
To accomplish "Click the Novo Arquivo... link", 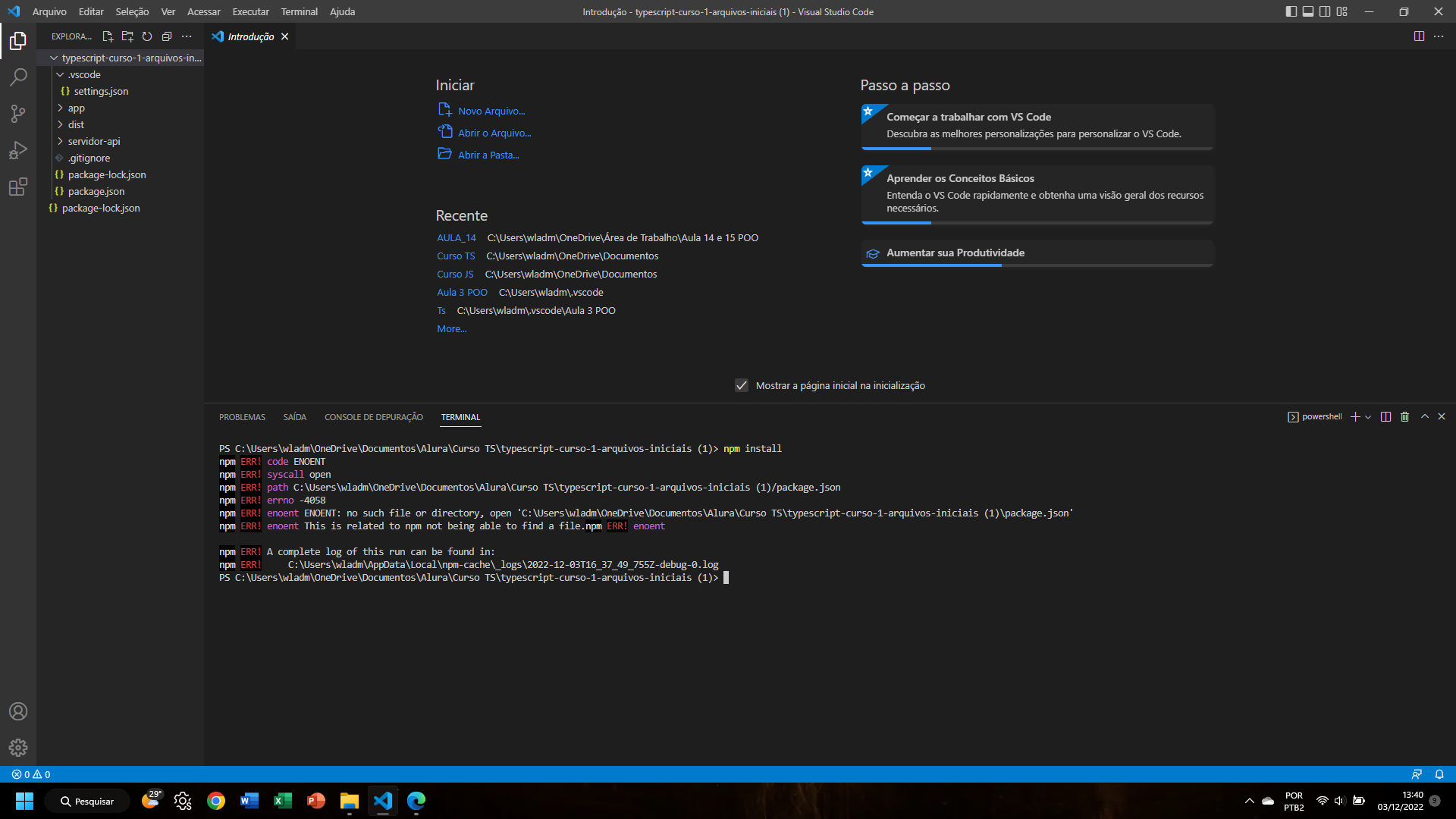I will tap(491, 111).
